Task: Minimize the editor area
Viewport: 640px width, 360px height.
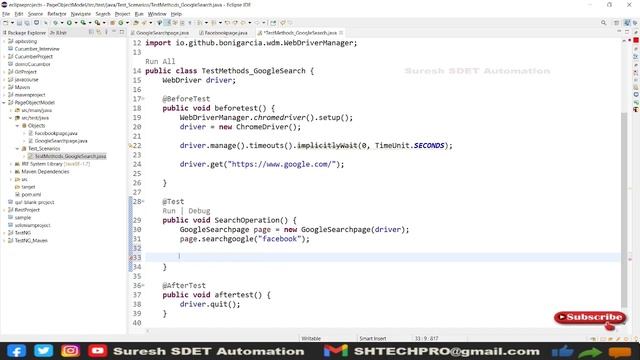Action: pyautogui.click(x=619, y=32)
